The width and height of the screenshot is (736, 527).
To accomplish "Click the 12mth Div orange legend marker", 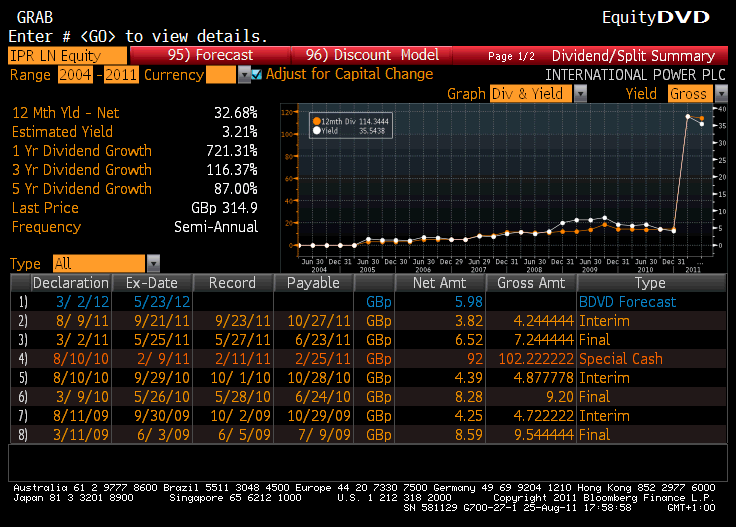I will 317,121.
